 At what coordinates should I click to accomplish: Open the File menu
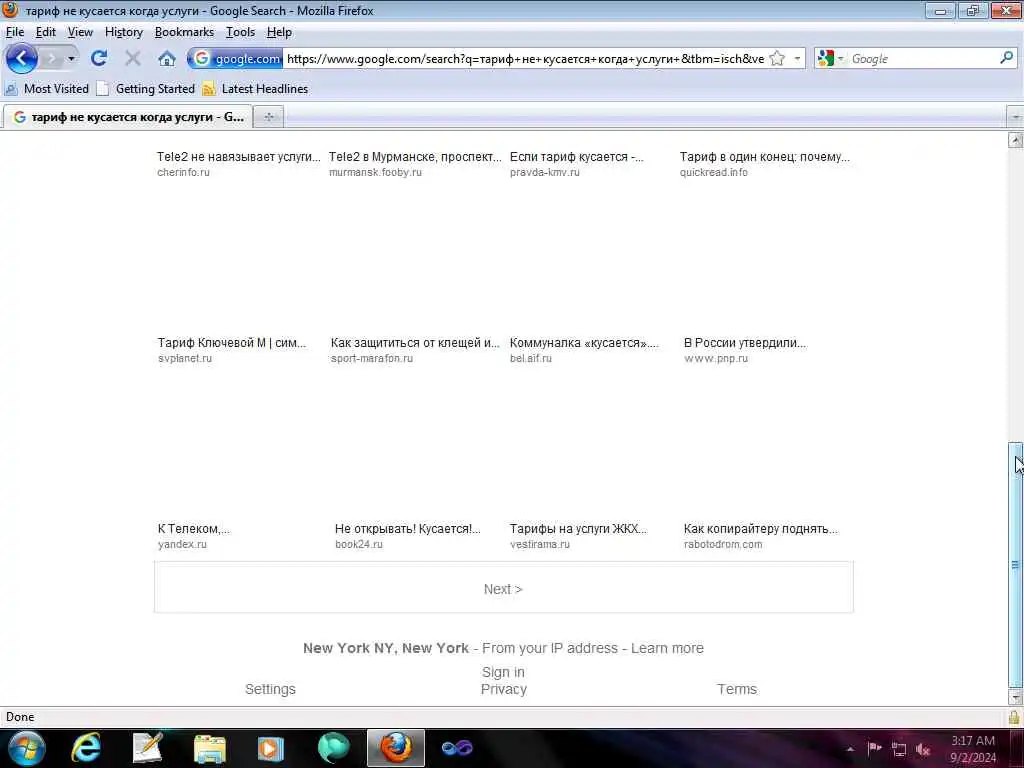pyautogui.click(x=15, y=32)
